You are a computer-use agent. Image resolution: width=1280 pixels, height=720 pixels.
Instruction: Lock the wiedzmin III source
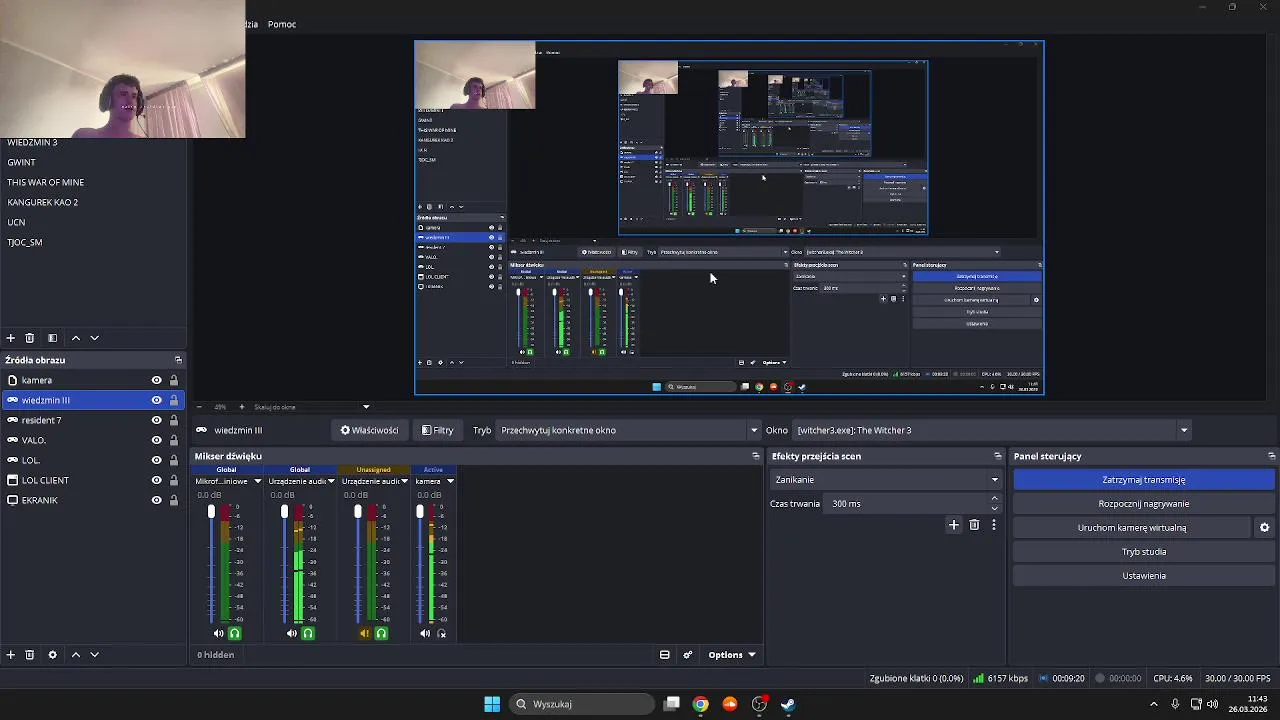pos(174,400)
